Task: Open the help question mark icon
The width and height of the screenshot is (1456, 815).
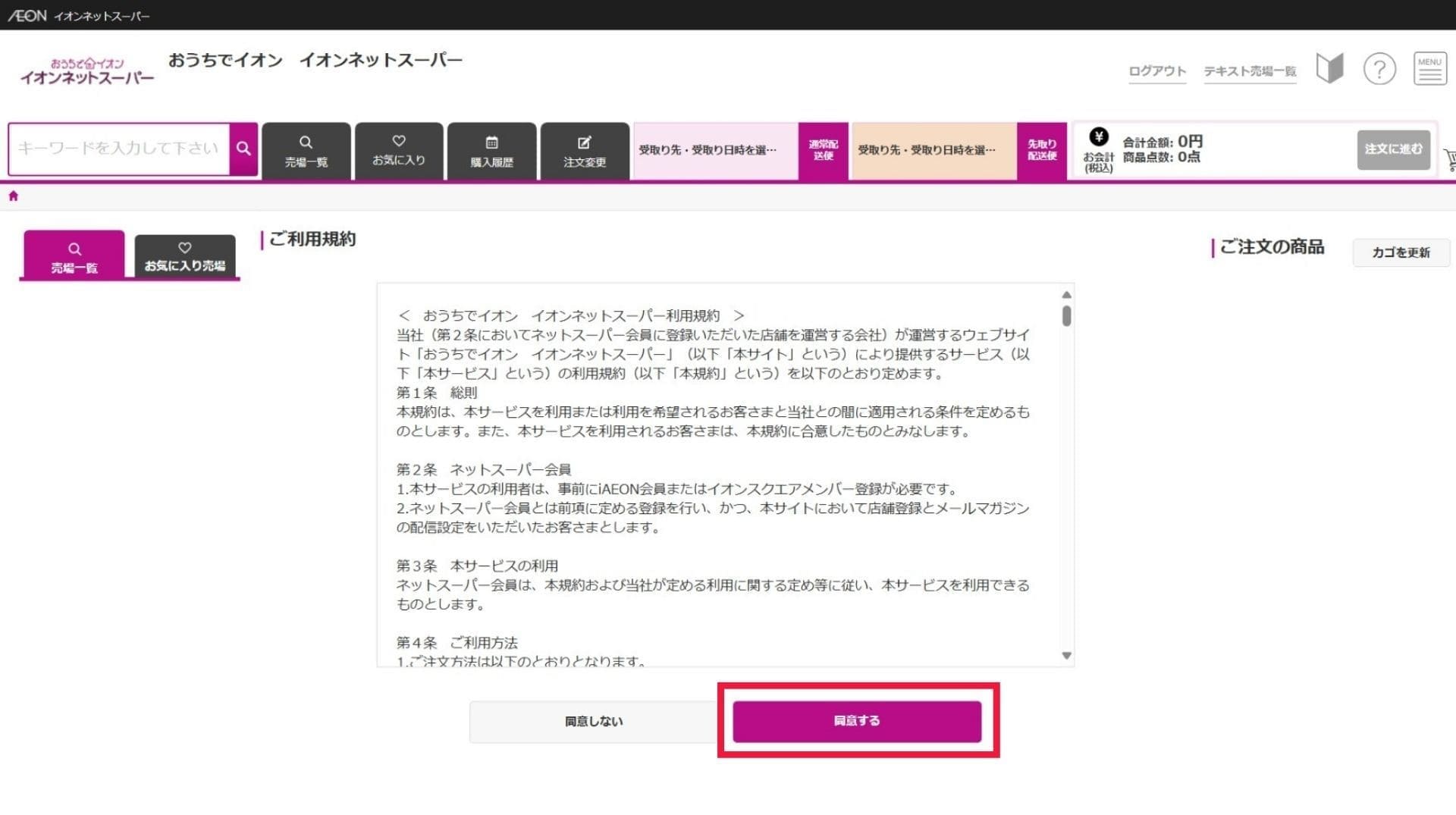Action: pos(1379,69)
